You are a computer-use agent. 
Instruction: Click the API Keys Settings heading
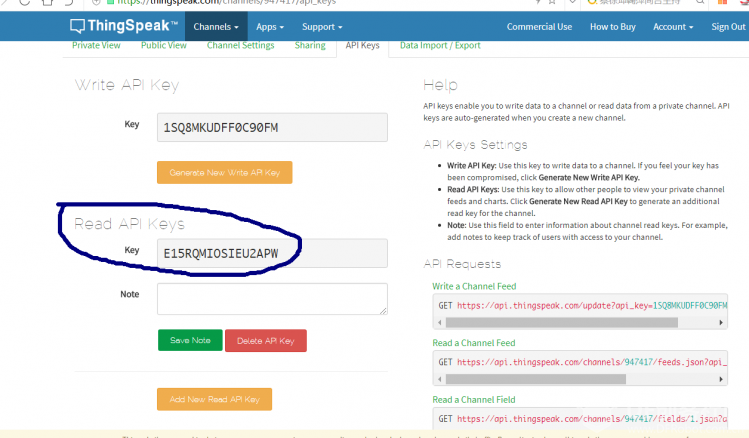[475, 145]
